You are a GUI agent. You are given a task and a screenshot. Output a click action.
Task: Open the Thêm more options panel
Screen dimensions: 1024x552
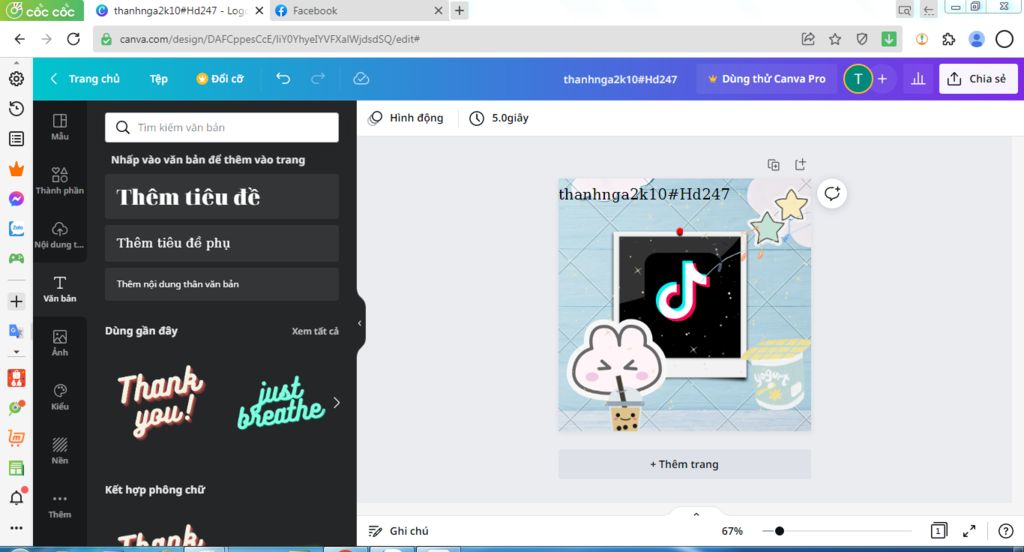point(59,506)
